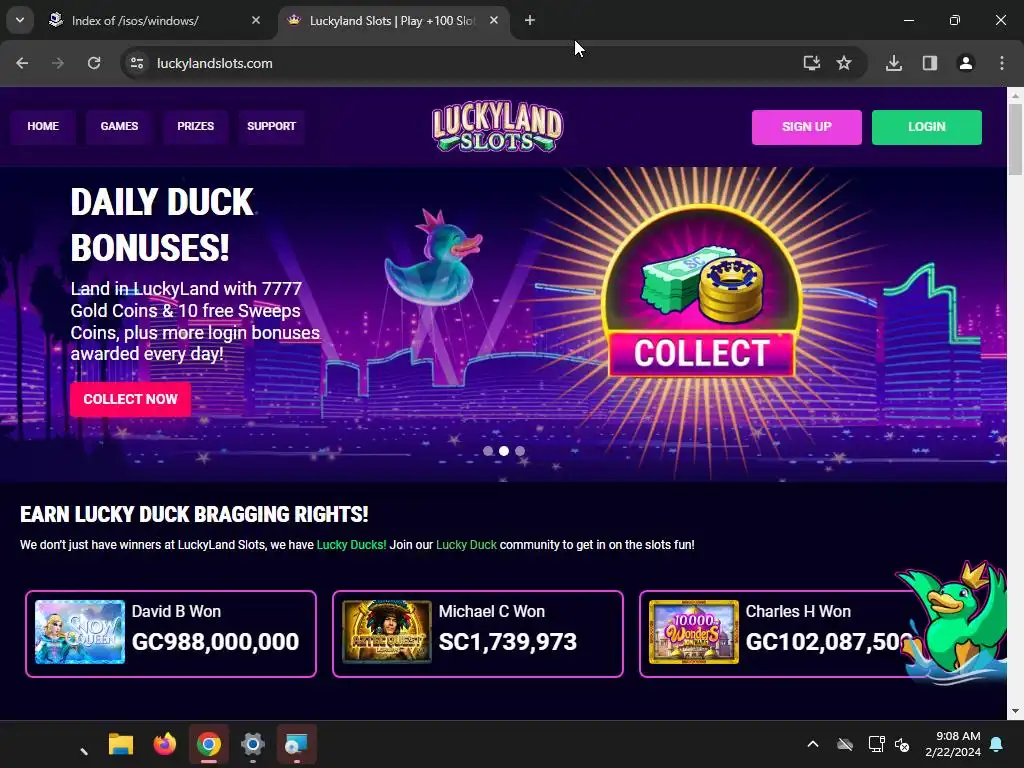Open the 10,000 Wonders game thumbnail
The height and width of the screenshot is (768, 1024).
(x=694, y=632)
